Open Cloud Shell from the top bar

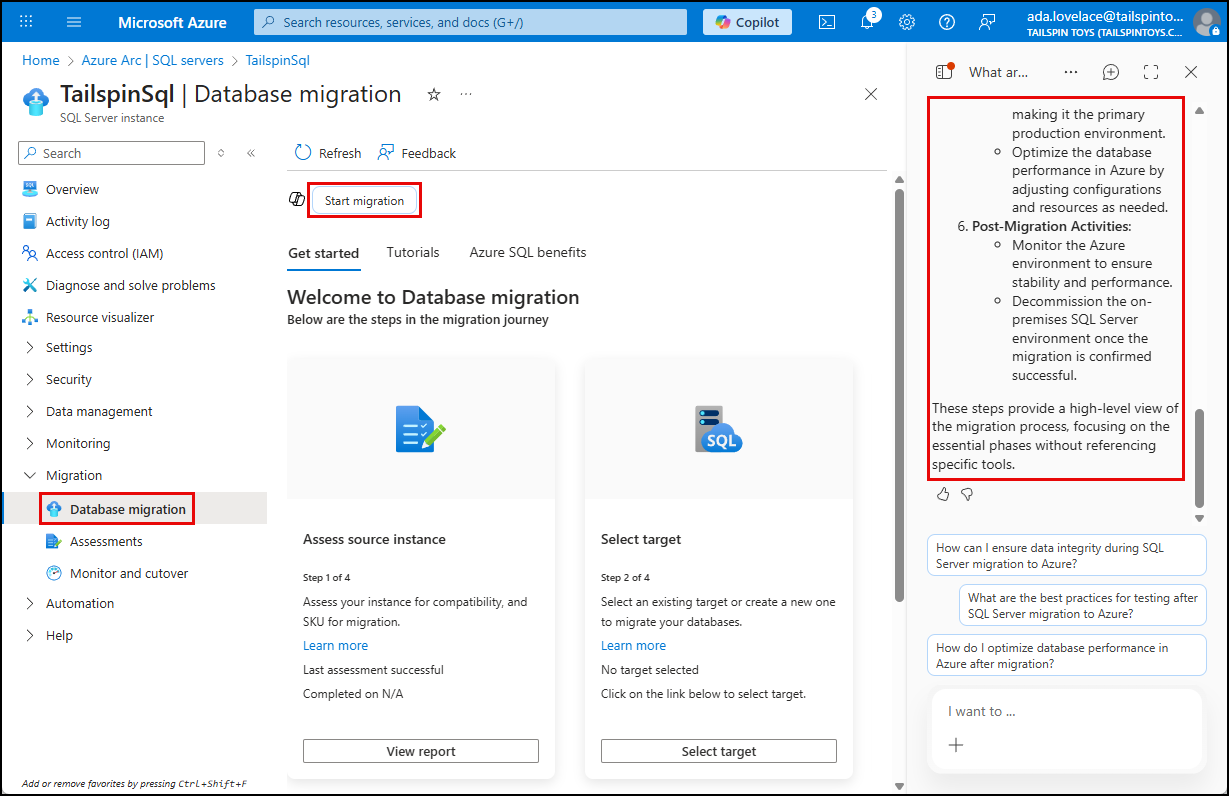826,21
